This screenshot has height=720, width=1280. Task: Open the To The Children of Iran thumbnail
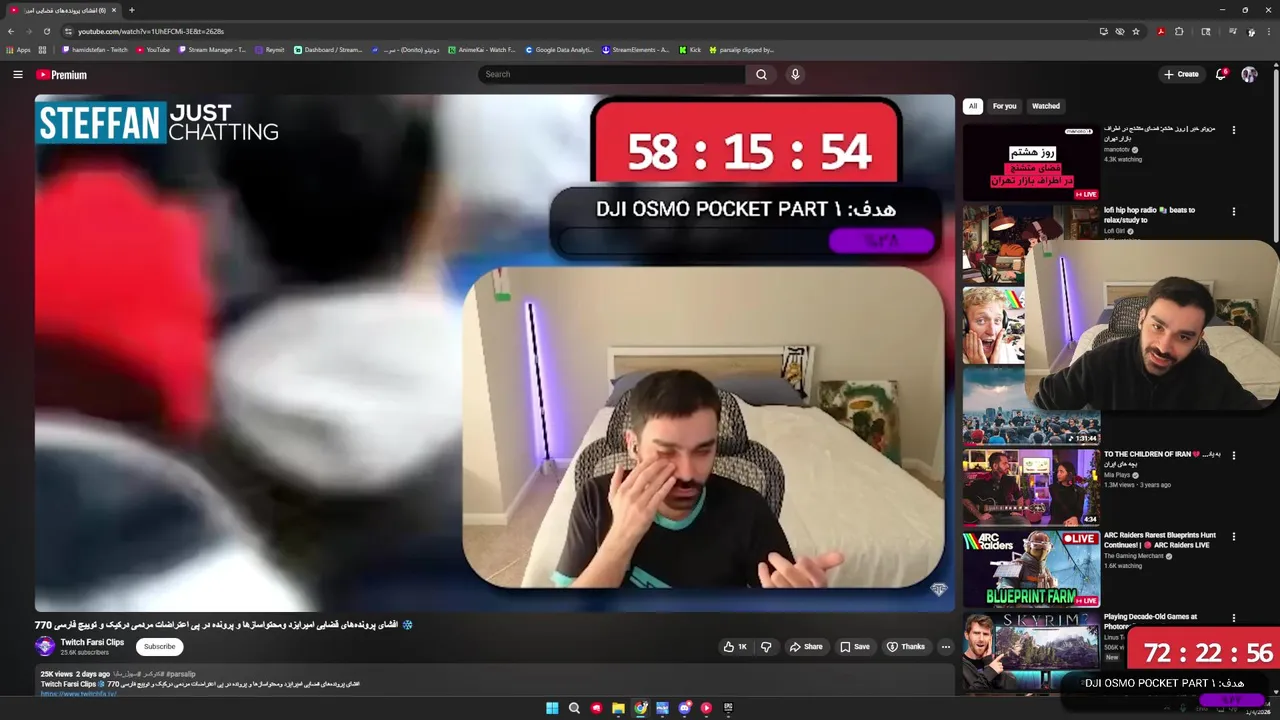(x=1031, y=487)
